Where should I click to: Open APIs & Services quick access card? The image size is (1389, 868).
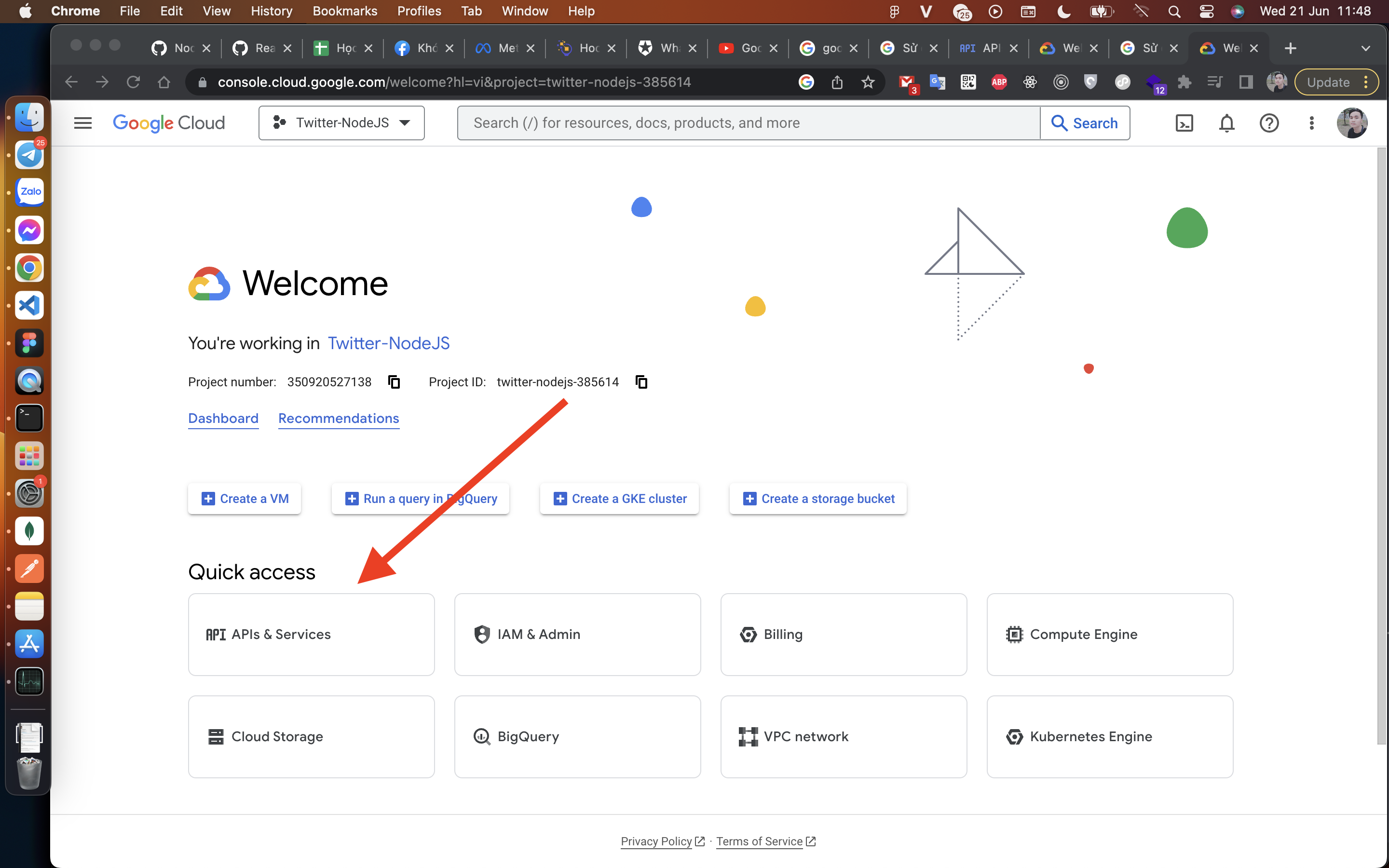(311, 634)
